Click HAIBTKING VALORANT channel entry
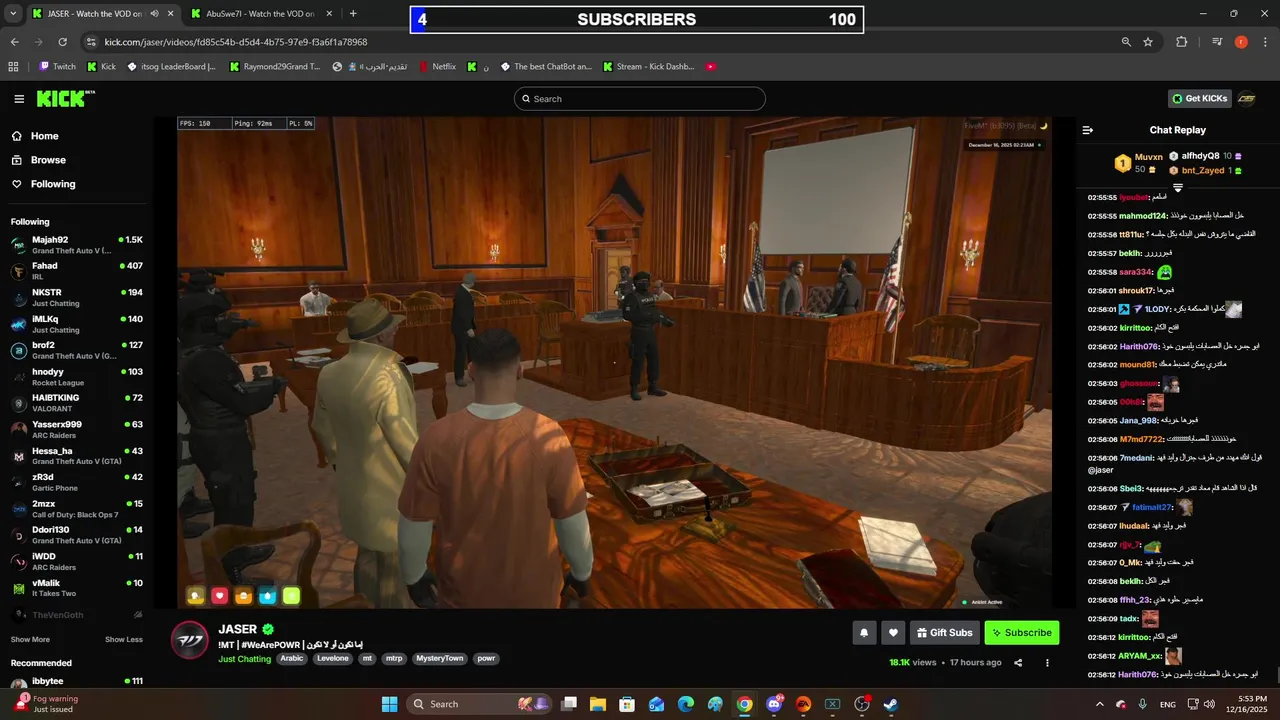1280x720 pixels. [x=77, y=403]
